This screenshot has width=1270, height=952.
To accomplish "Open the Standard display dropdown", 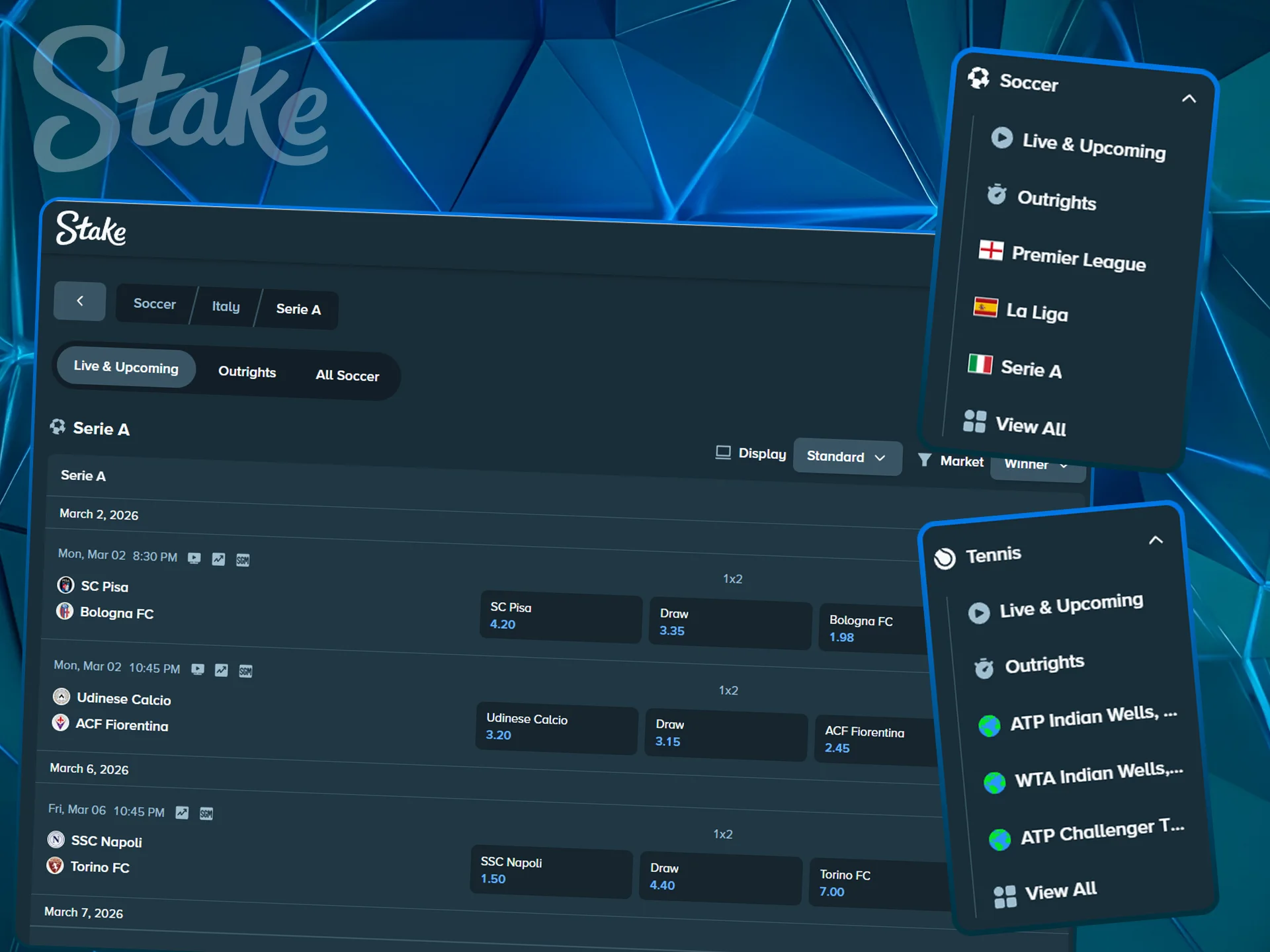I will [847, 457].
